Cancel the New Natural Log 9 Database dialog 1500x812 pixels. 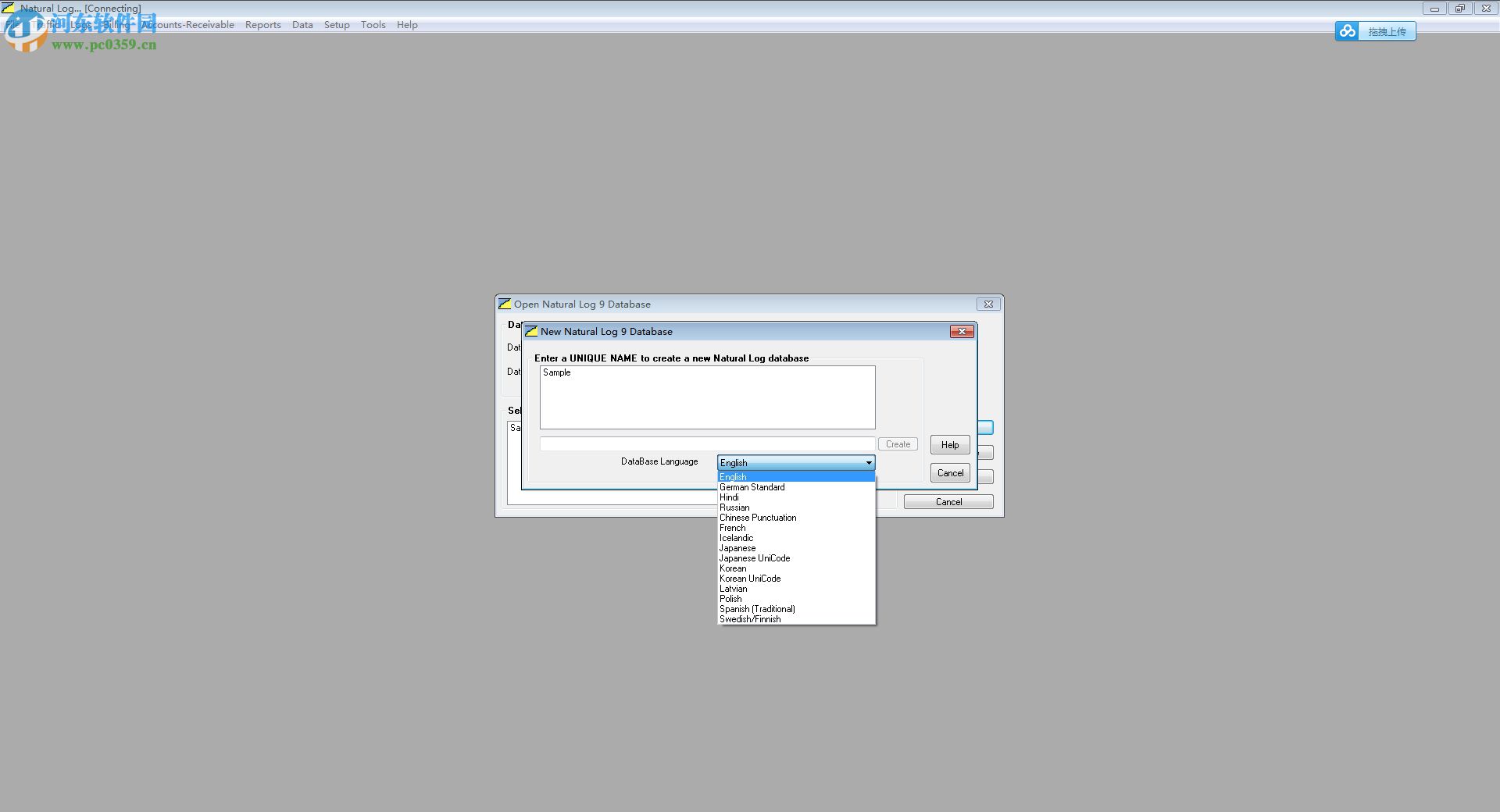(x=950, y=473)
